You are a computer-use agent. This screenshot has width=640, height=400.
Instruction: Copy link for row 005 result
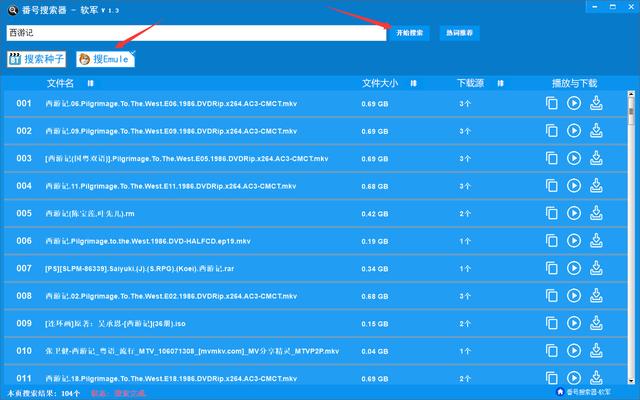551,213
